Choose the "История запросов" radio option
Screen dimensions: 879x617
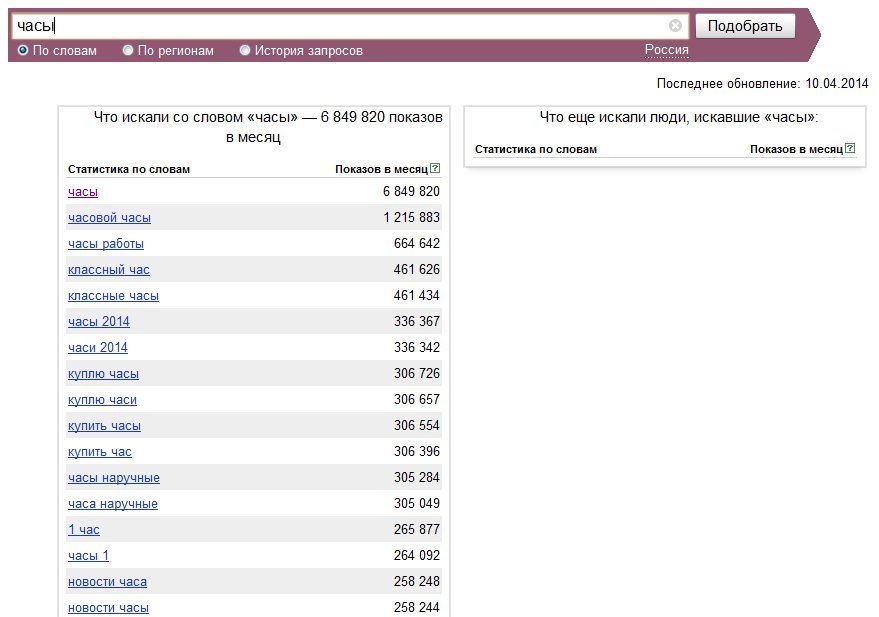click(245, 50)
